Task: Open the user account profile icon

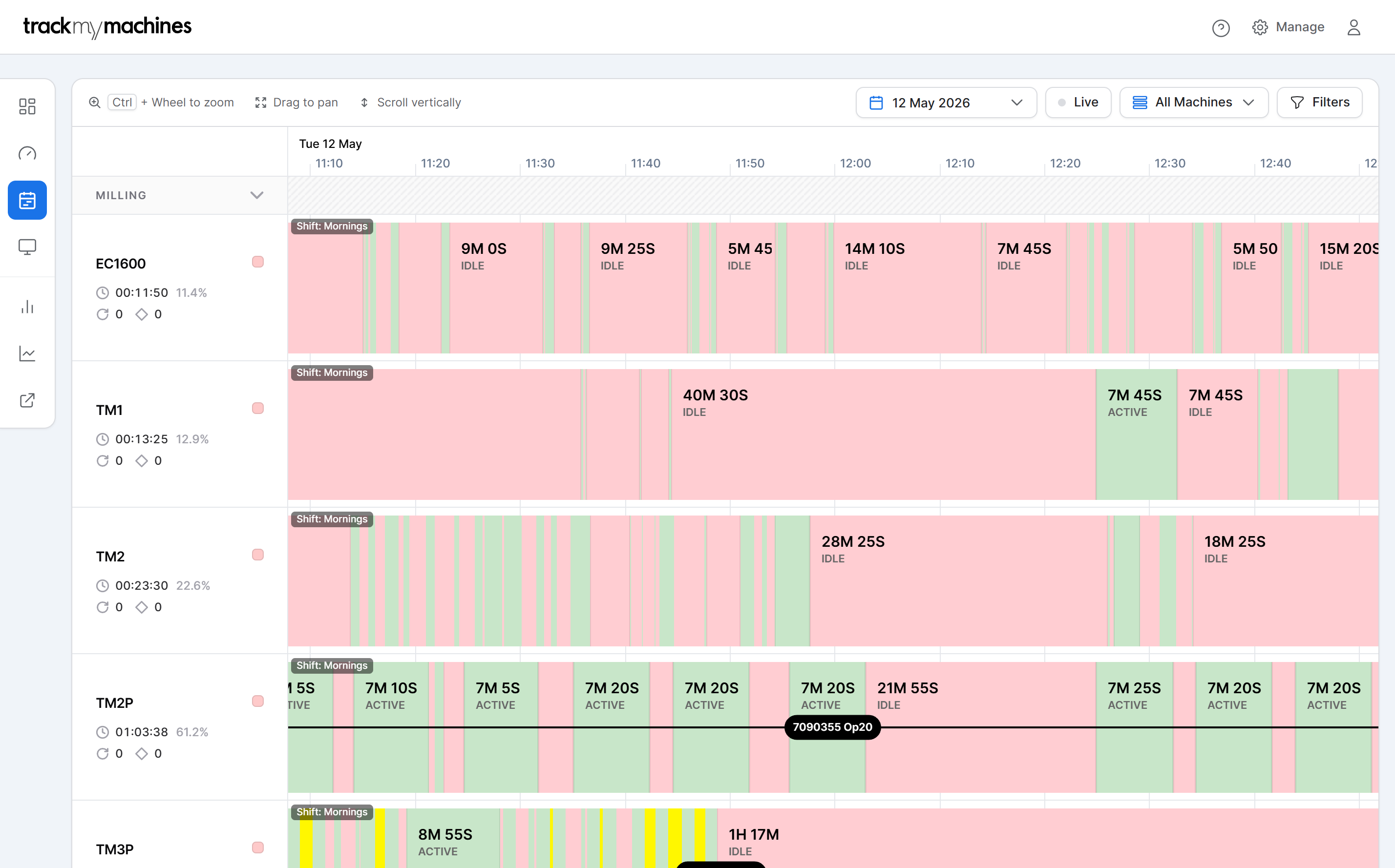Action: (x=1353, y=27)
